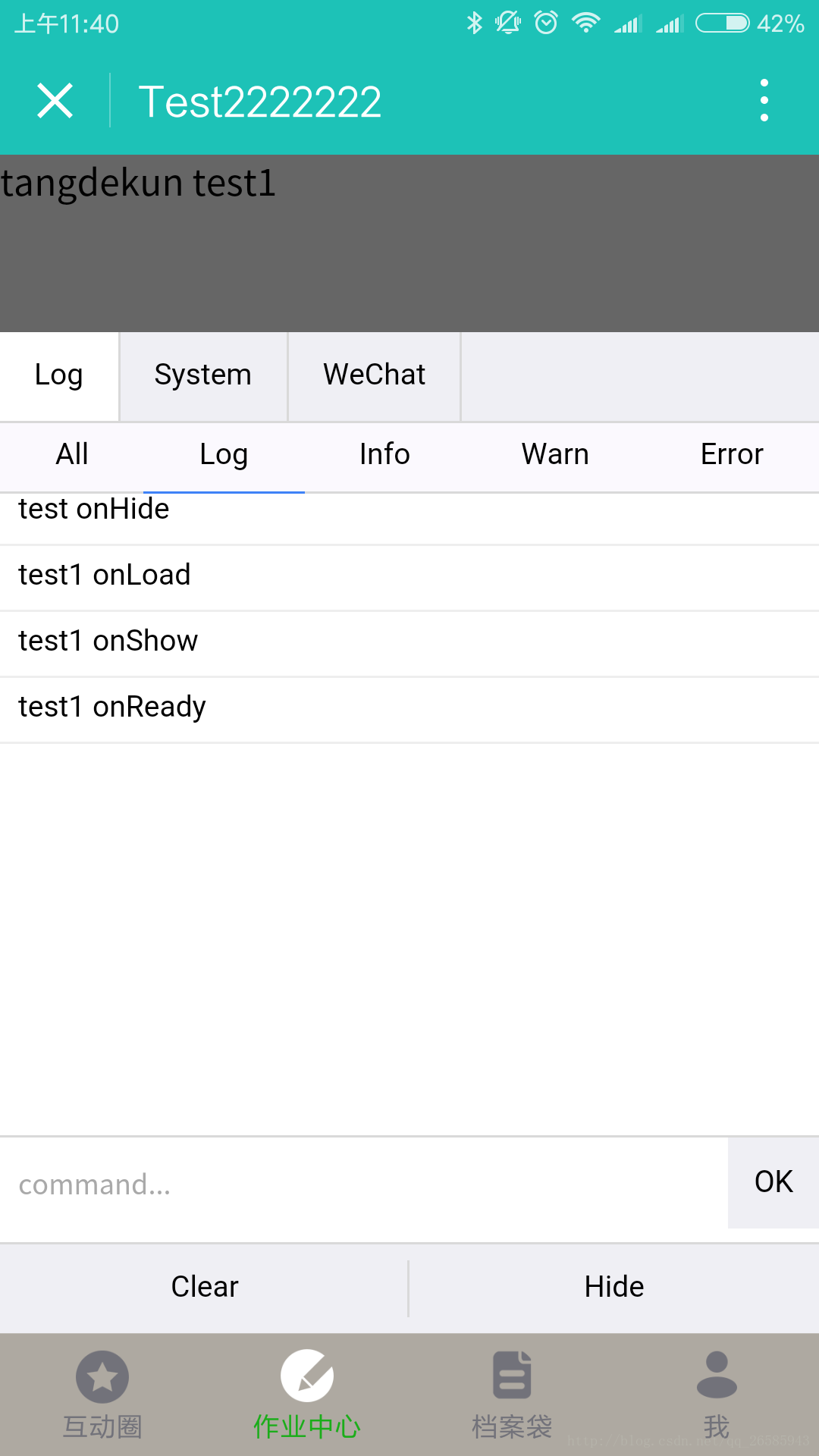Tap the person icon for 我
The width and height of the screenshot is (819, 1456).
(717, 1375)
